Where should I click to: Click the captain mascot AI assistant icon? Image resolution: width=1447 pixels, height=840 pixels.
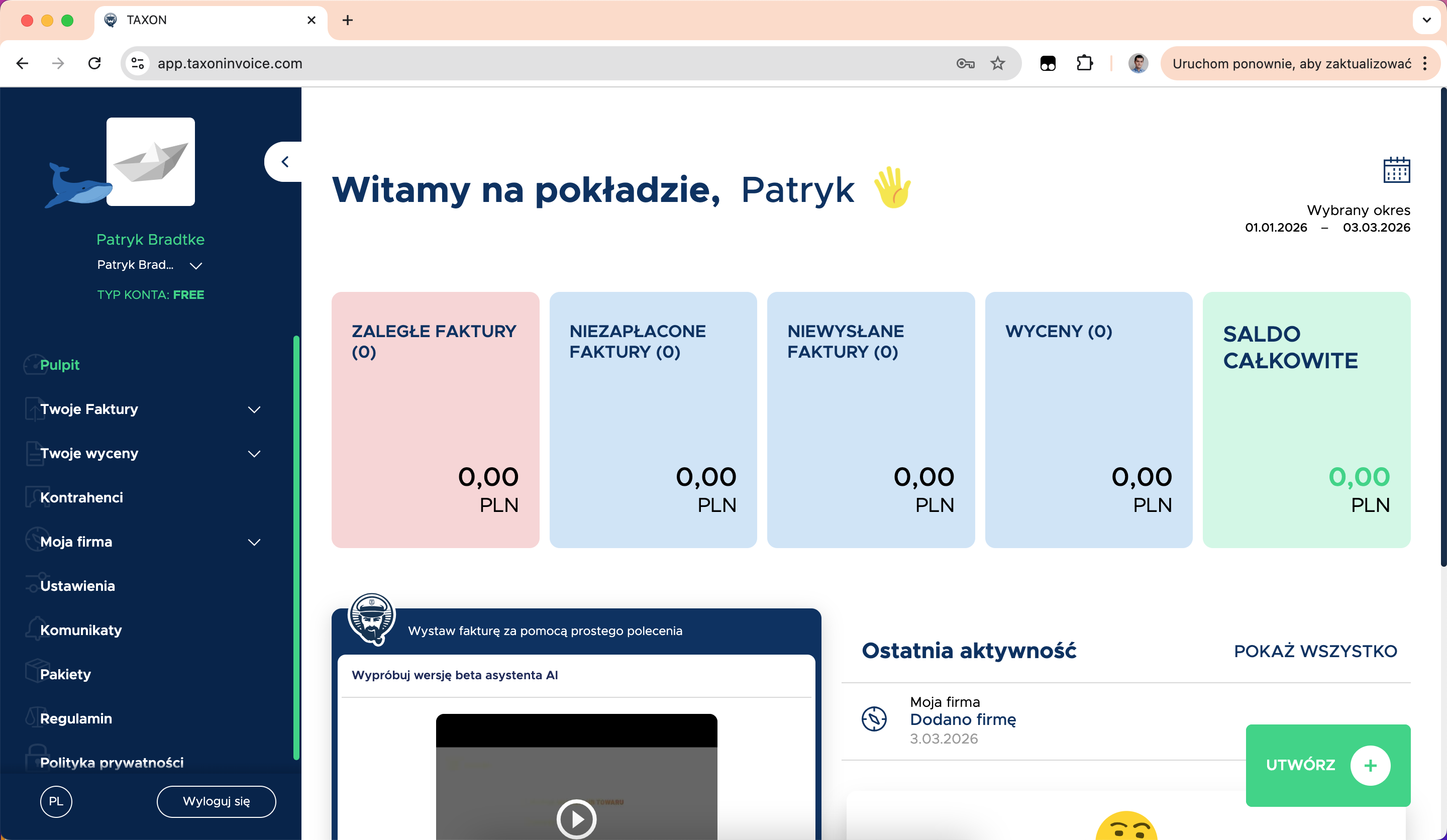[372, 619]
